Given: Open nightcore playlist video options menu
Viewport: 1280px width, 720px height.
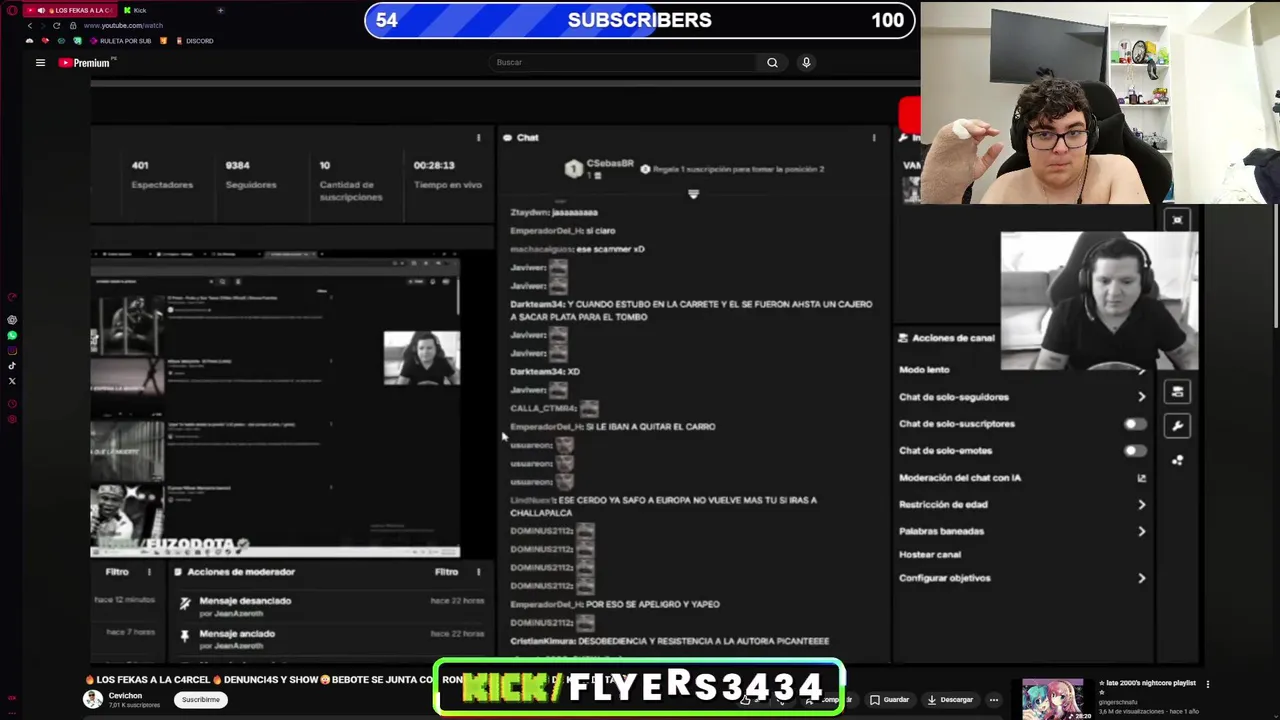Looking at the screenshot, I should point(1207,684).
